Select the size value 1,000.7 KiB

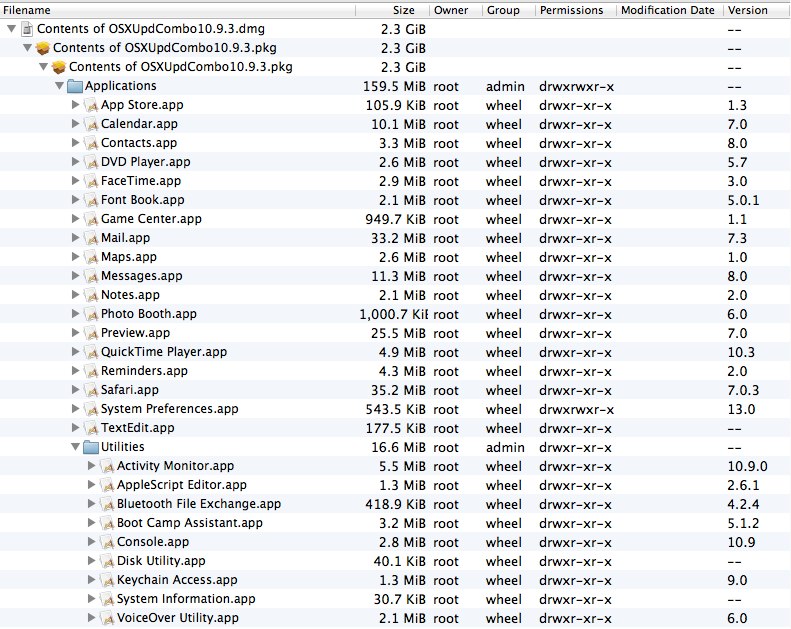pyautogui.click(x=393, y=315)
